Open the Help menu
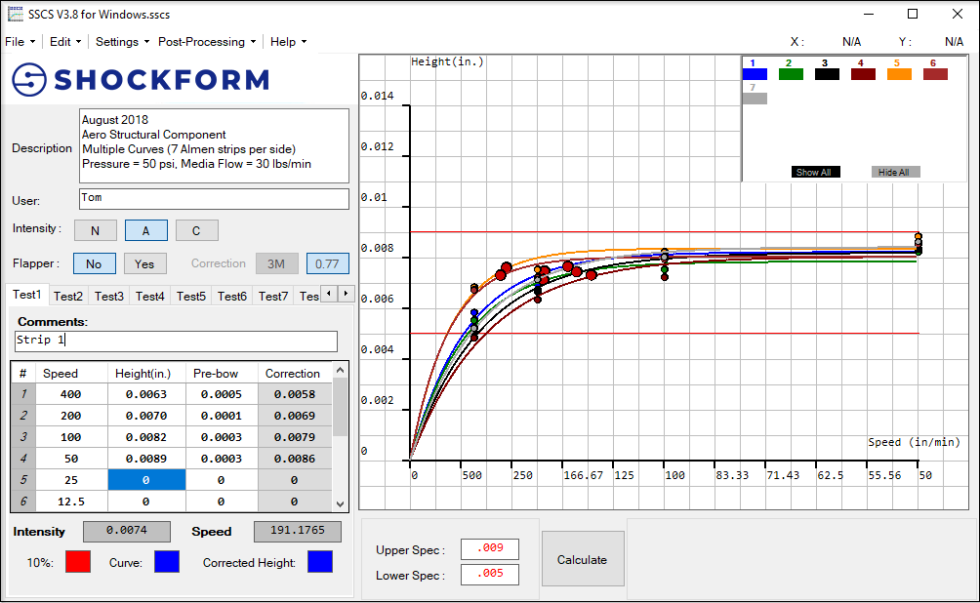The width and height of the screenshot is (980, 603). 281,42
